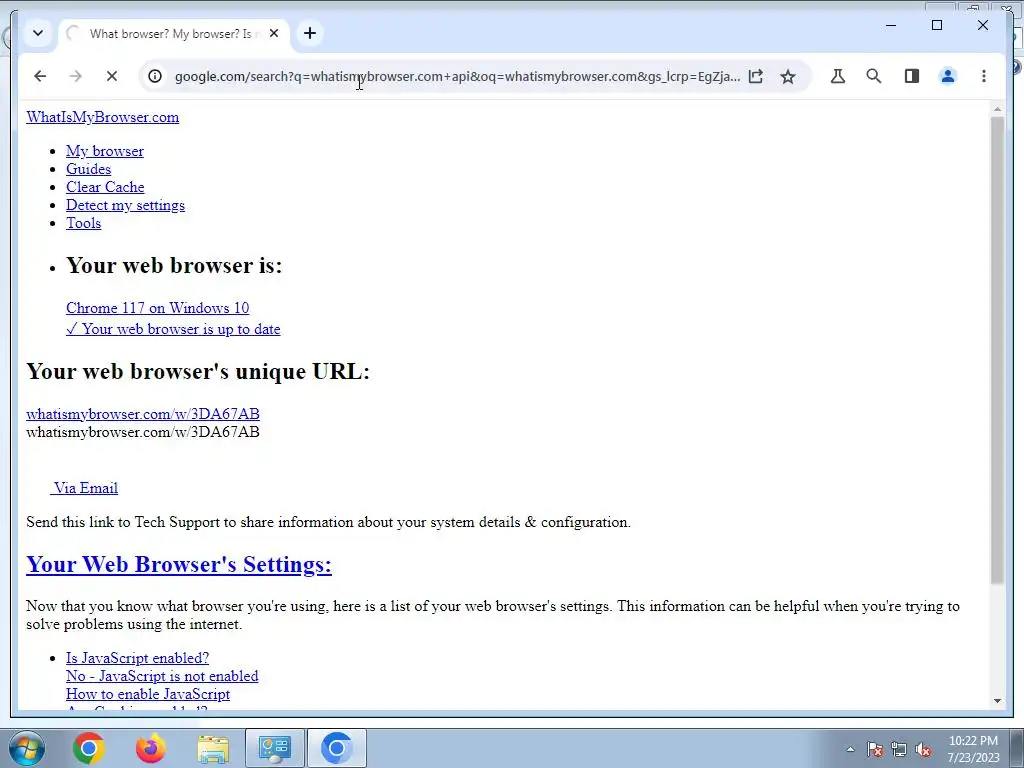Open 'Detect my settings' link
Image resolution: width=1024 pixels, height=768 pixels.
(x=125, y=205)
